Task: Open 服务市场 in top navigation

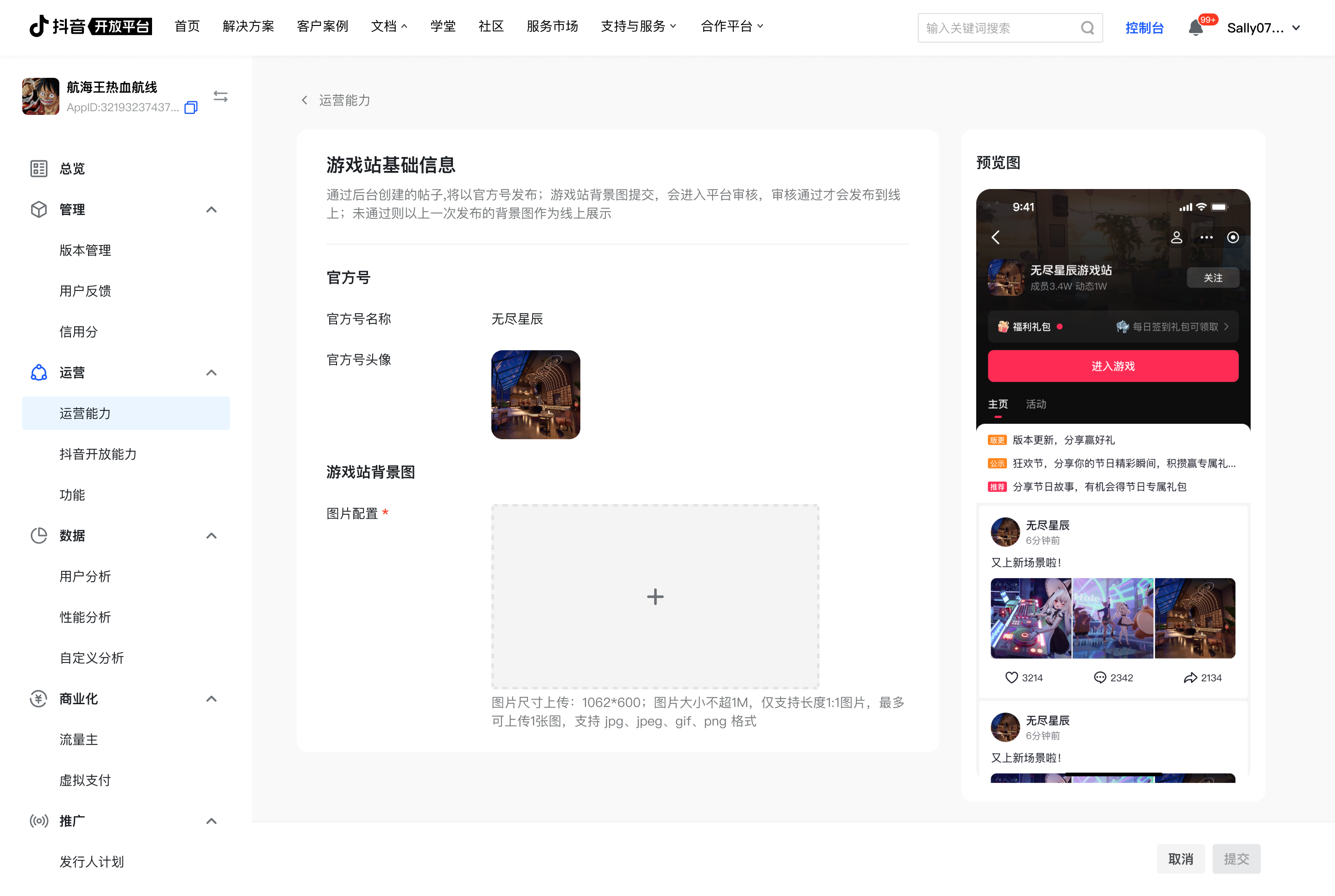Action: tap(552, 26)
